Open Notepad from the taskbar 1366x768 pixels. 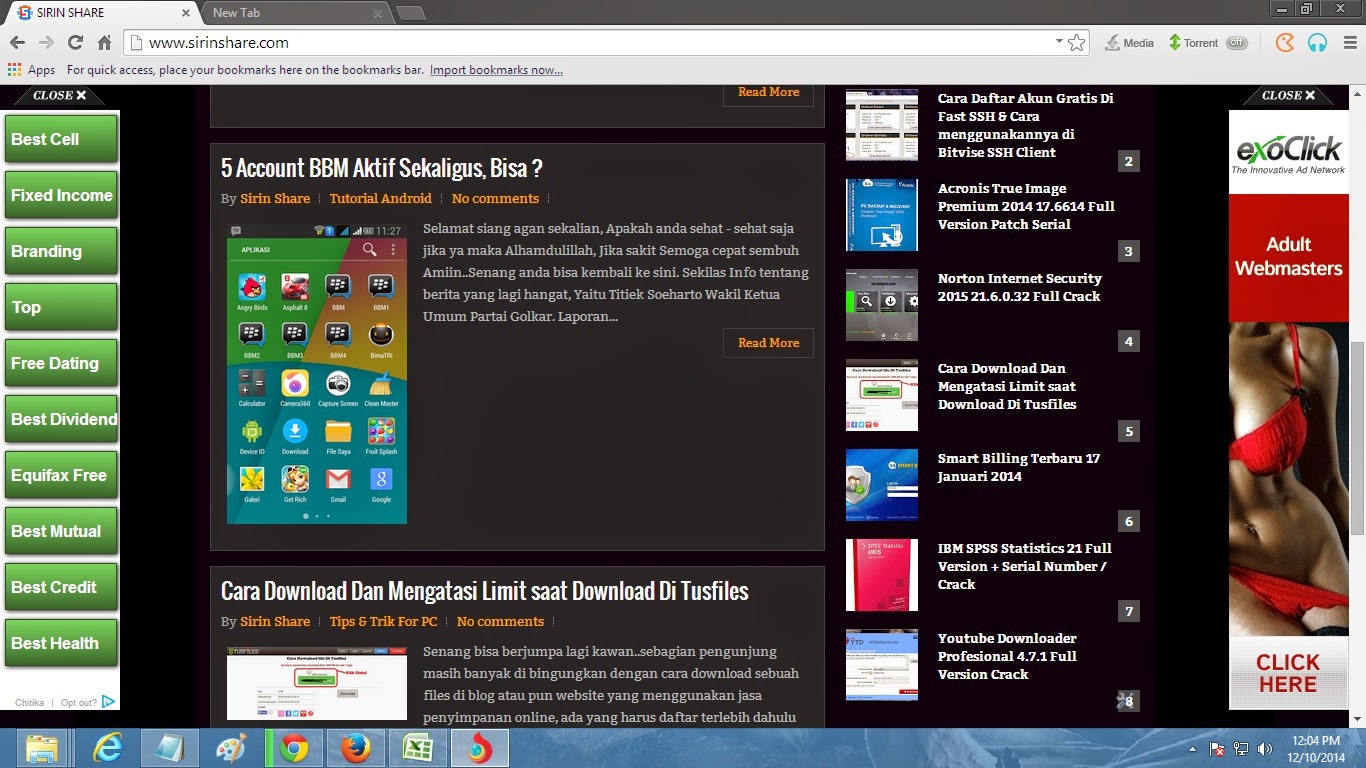pos(169,748)
